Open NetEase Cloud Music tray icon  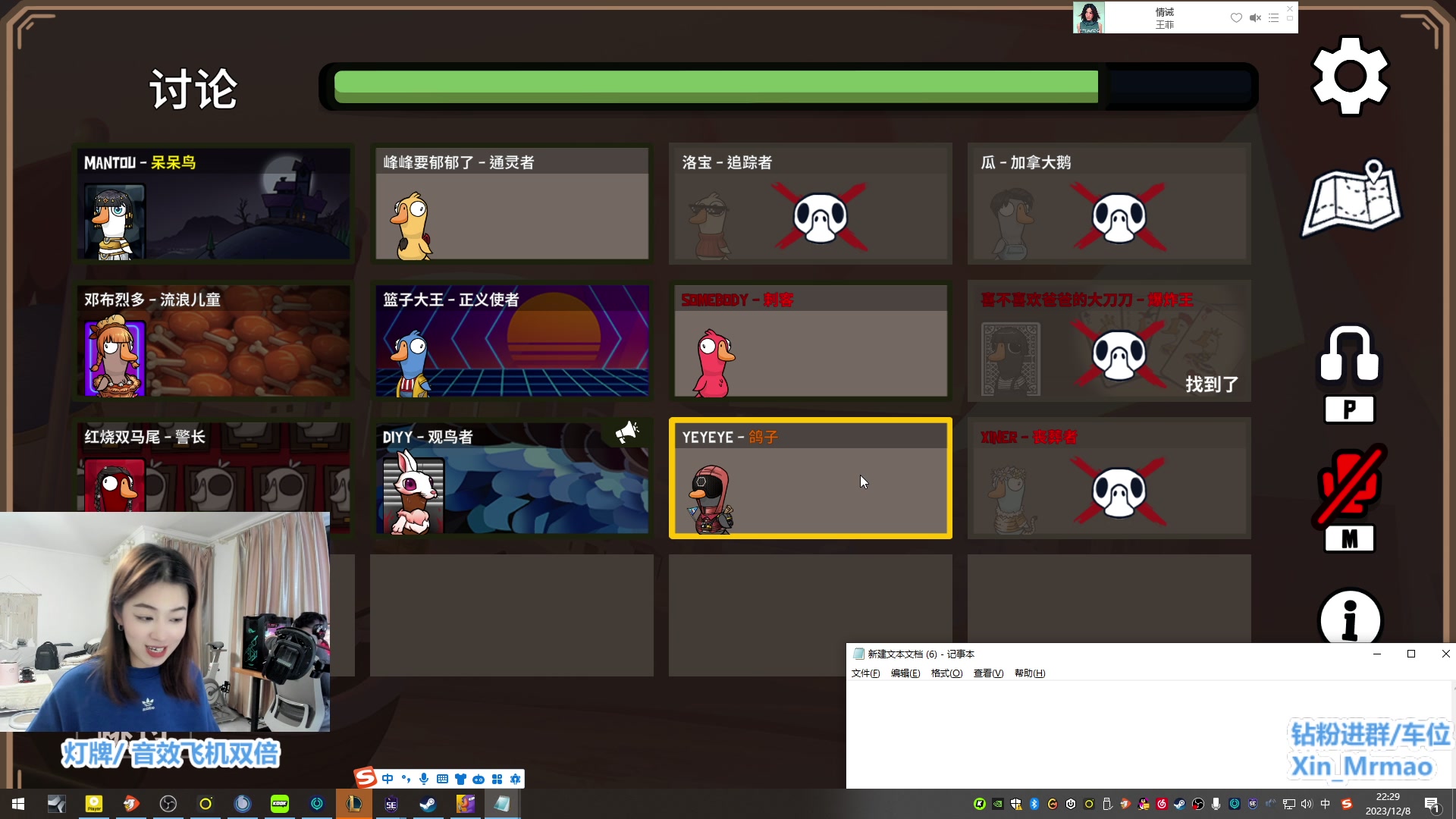[1162, 804]
